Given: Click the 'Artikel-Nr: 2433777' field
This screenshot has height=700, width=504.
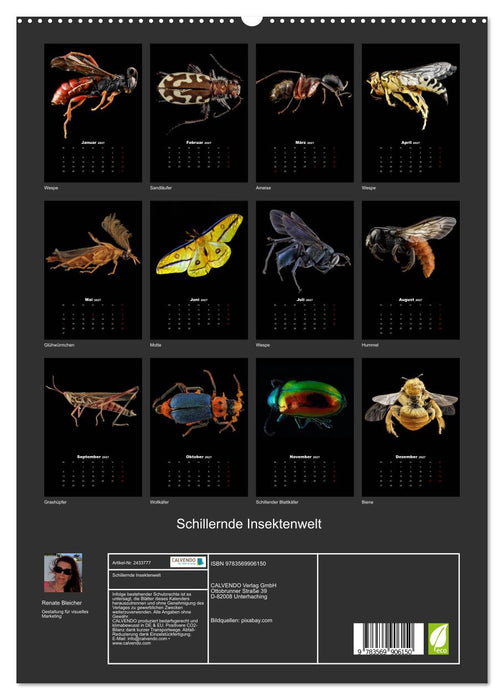Looking at the screenshot, I should 131,563.
